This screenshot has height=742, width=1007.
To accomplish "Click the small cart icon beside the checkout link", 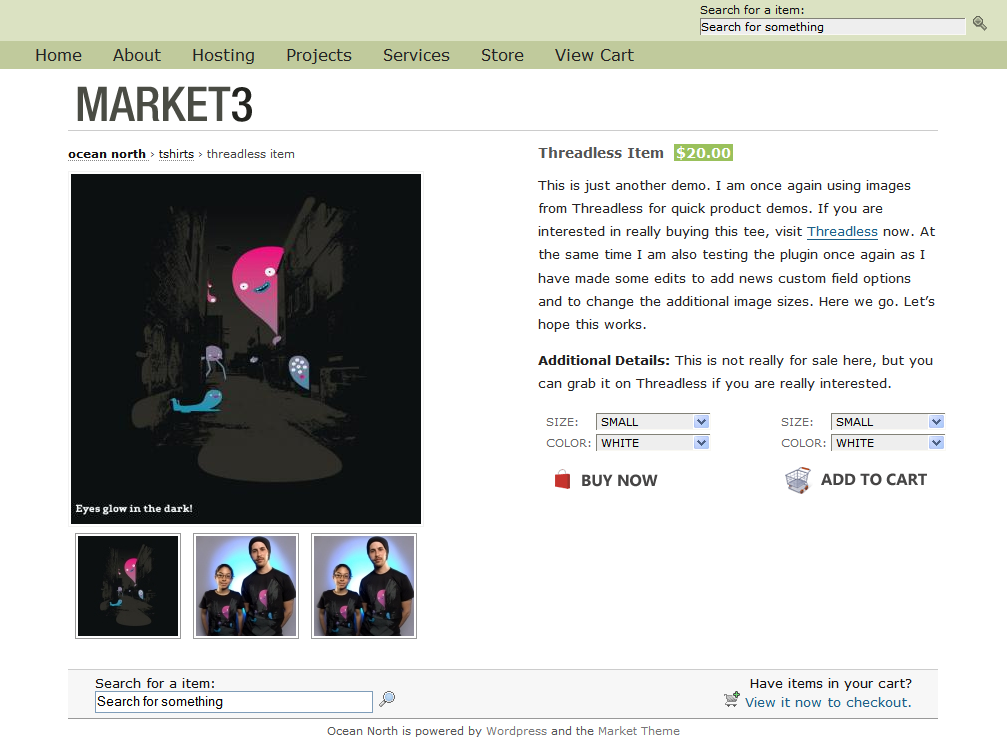I will [x=731, y=700].
